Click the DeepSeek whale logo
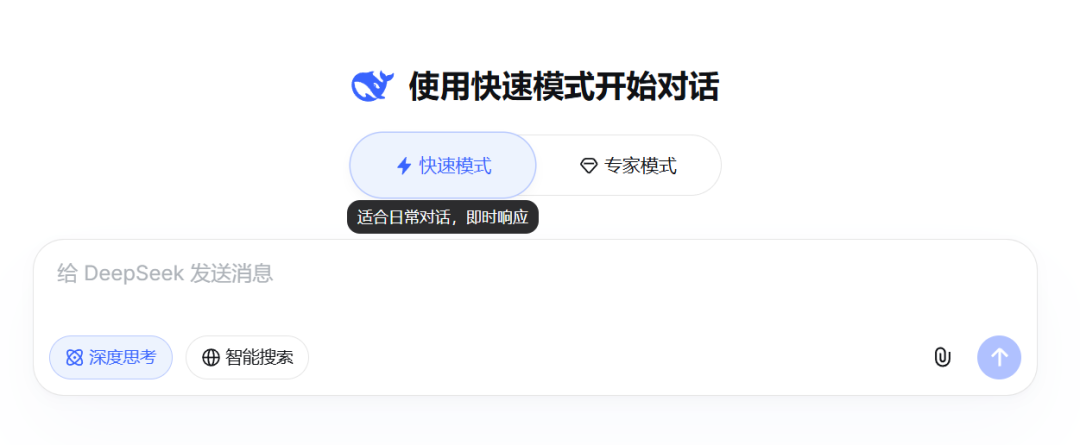This screenshot has width=1080, height=445. [x=373, y=87]
